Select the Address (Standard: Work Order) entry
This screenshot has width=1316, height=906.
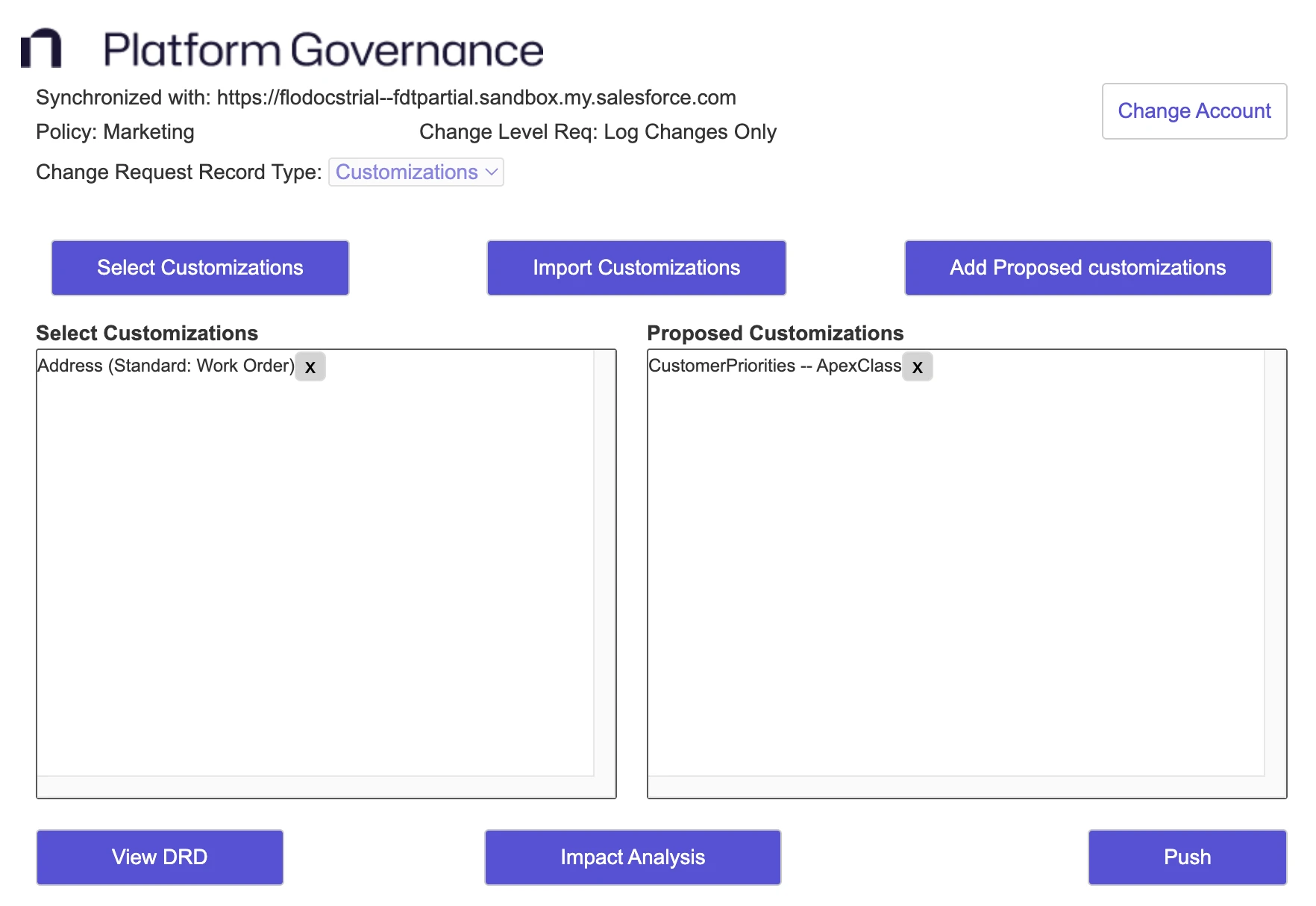(166, 366)
